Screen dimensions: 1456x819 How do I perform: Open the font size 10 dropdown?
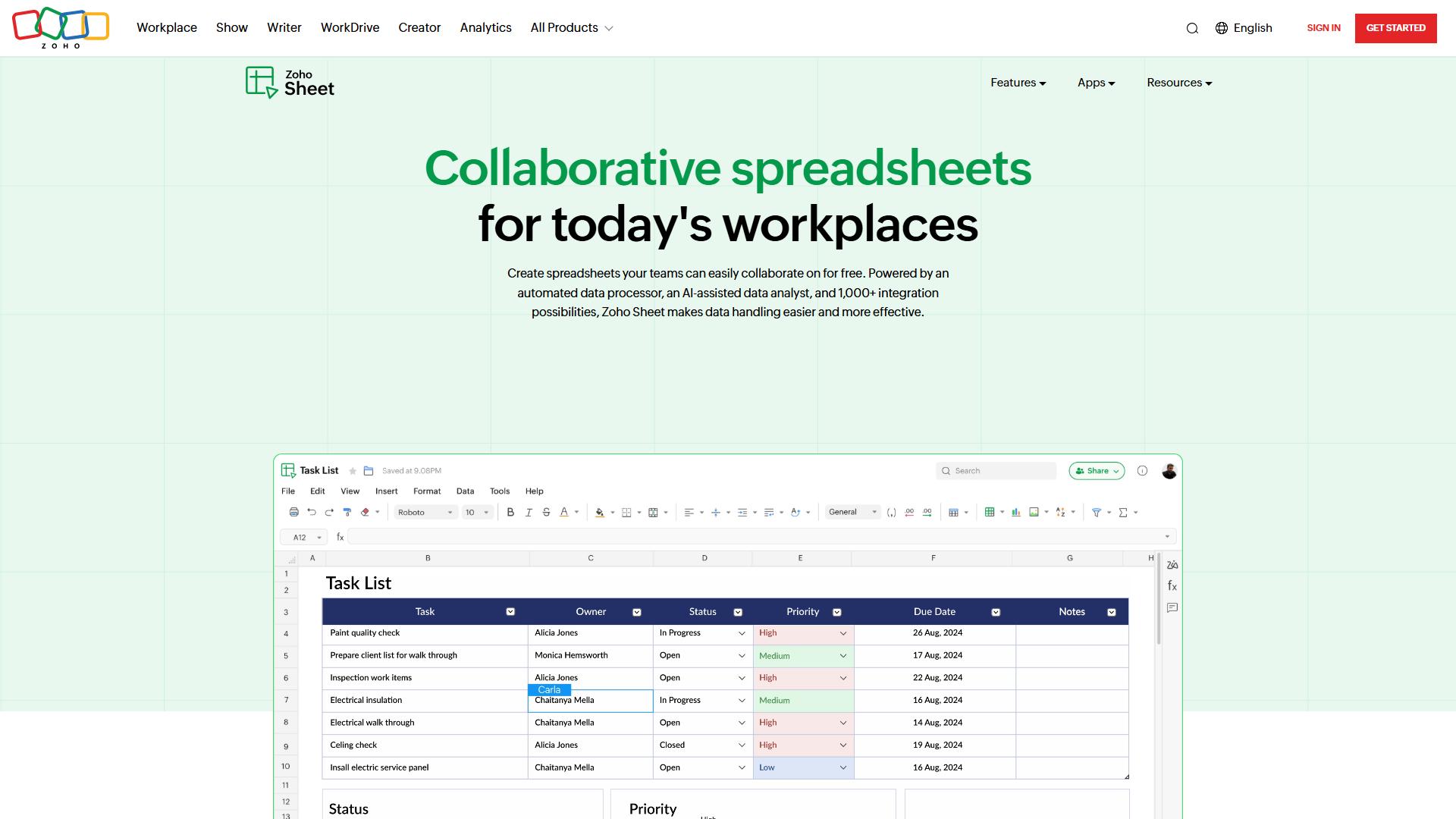(x=478, y=513)
